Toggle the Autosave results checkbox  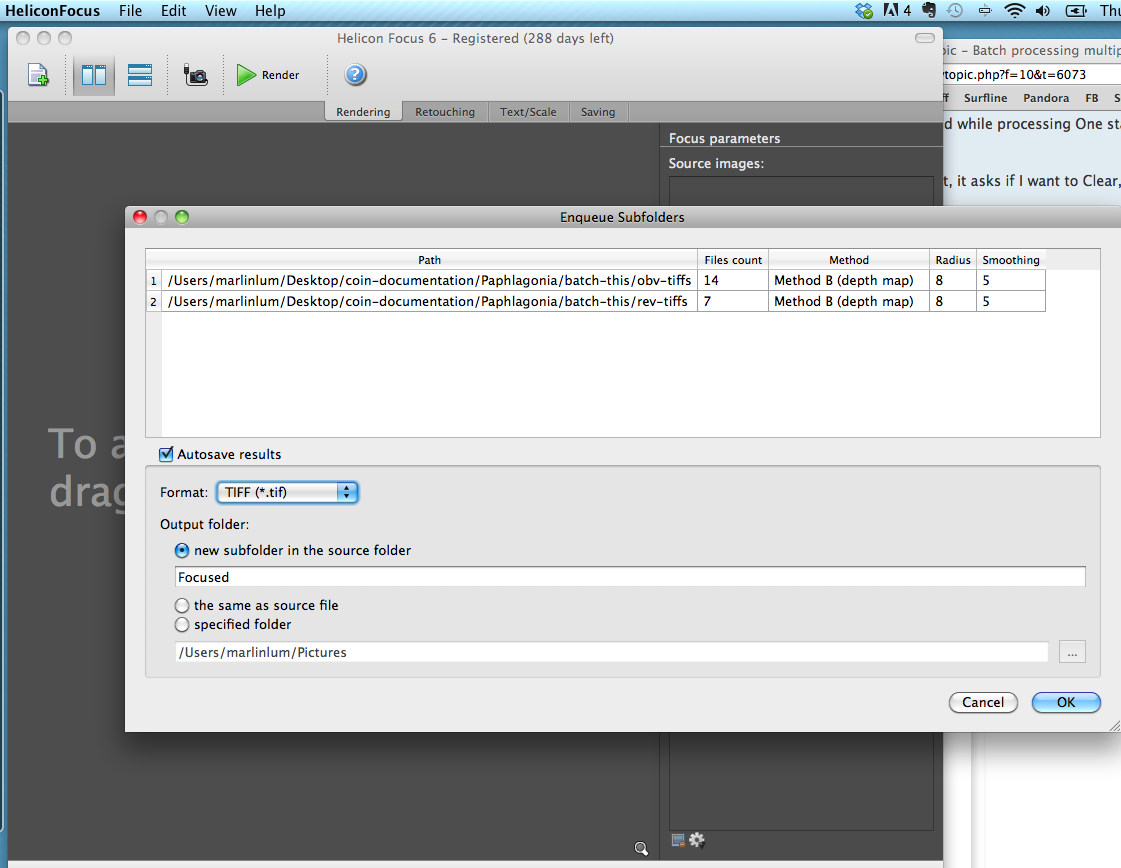click(x=166, y=454)
